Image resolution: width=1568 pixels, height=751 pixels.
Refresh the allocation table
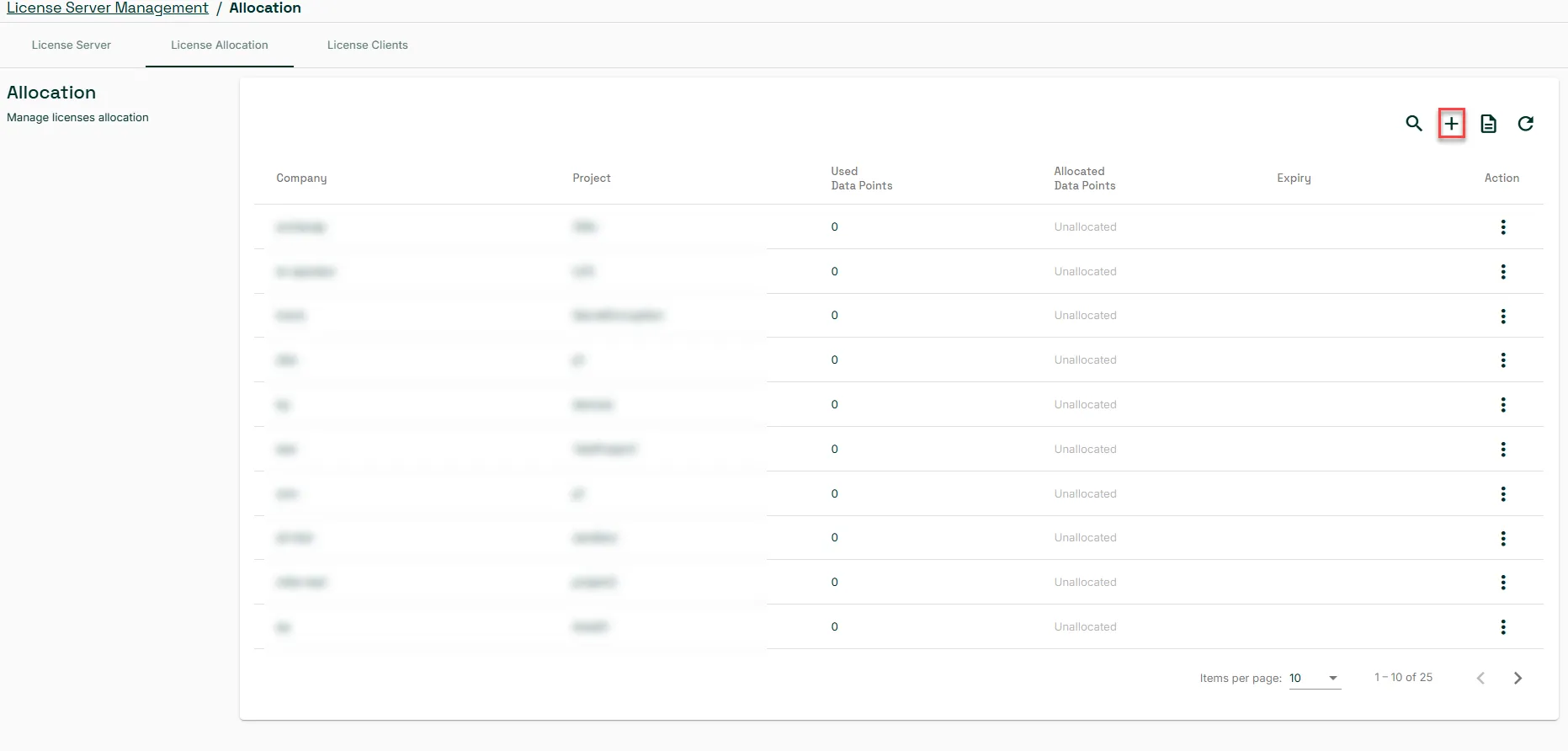(1526, 124)
